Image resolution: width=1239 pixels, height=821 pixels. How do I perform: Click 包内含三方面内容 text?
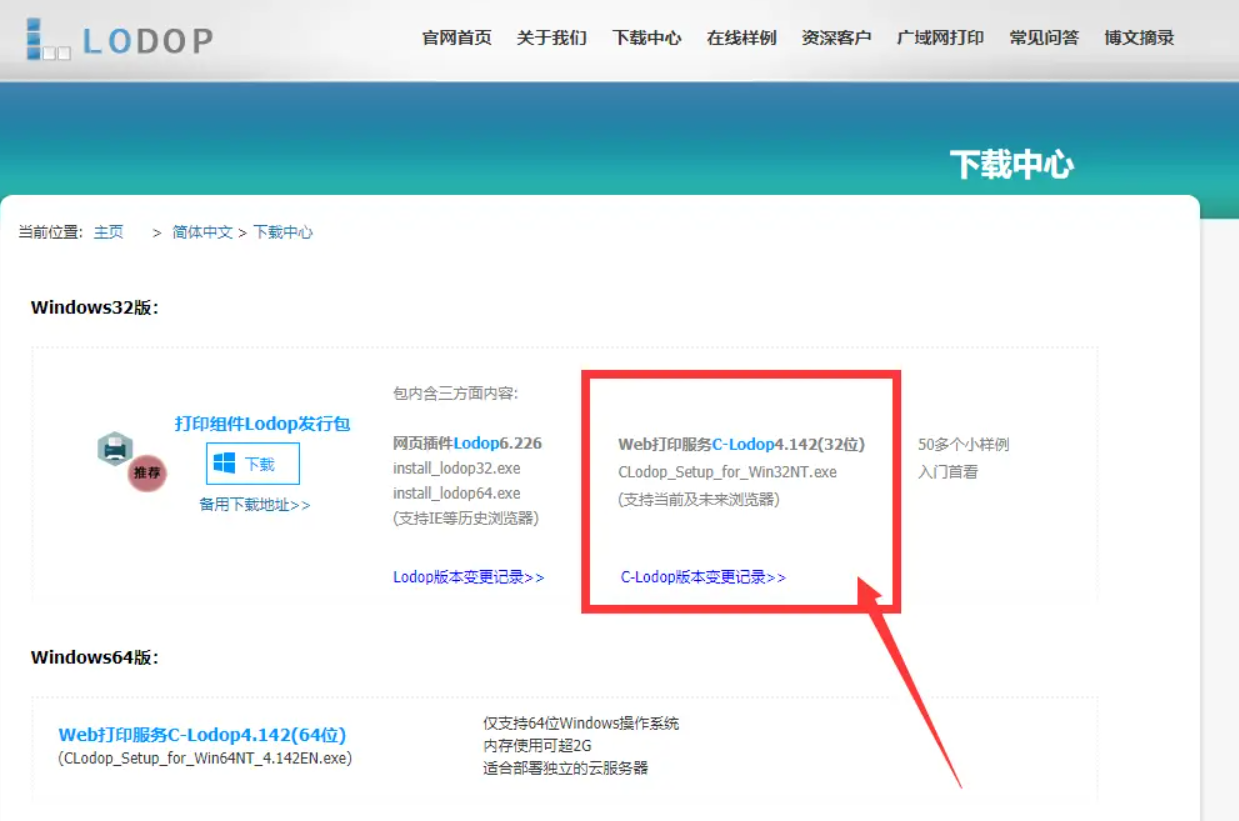point(456,393)
